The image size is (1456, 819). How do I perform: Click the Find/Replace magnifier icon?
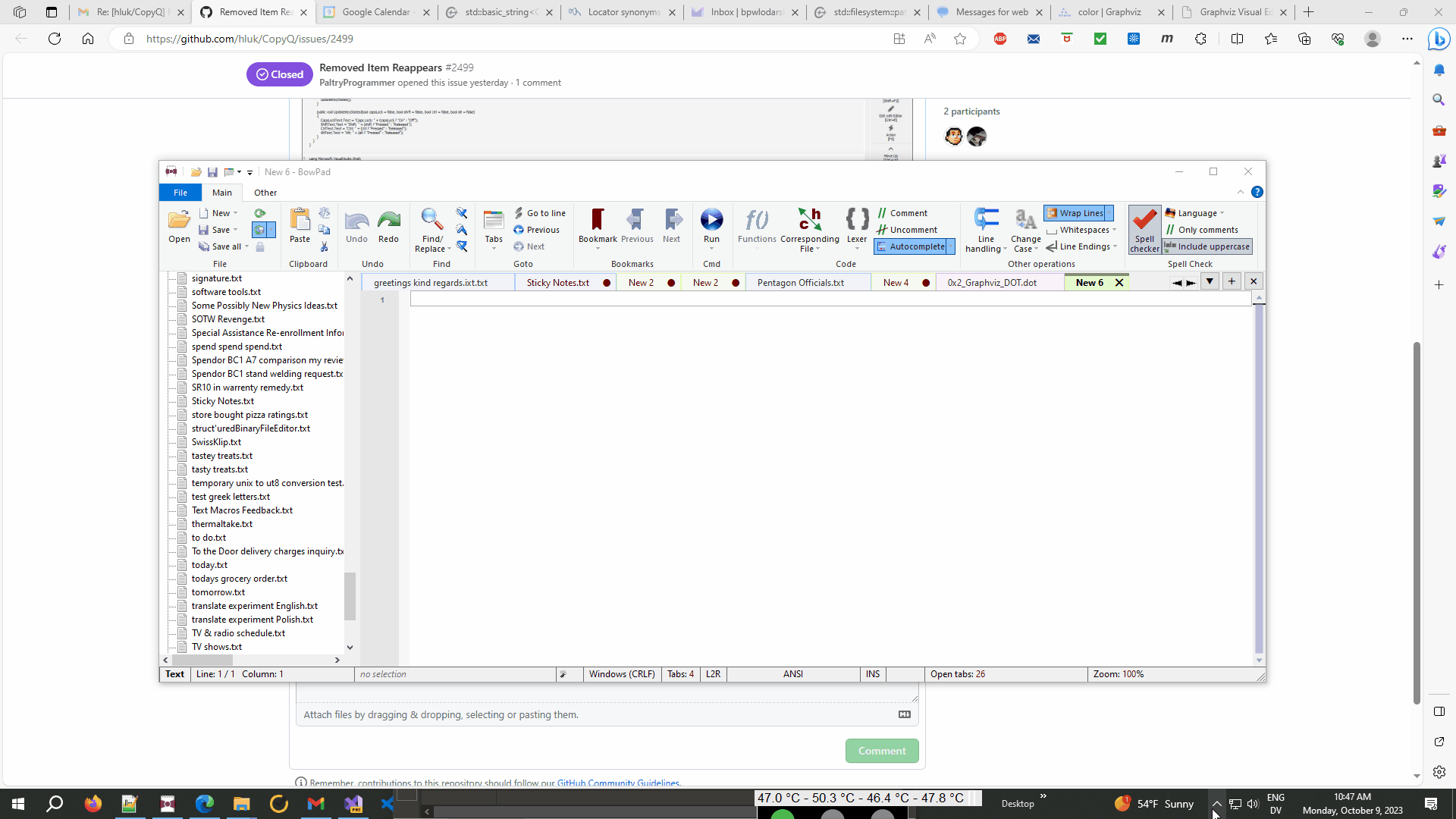[432, 220]
